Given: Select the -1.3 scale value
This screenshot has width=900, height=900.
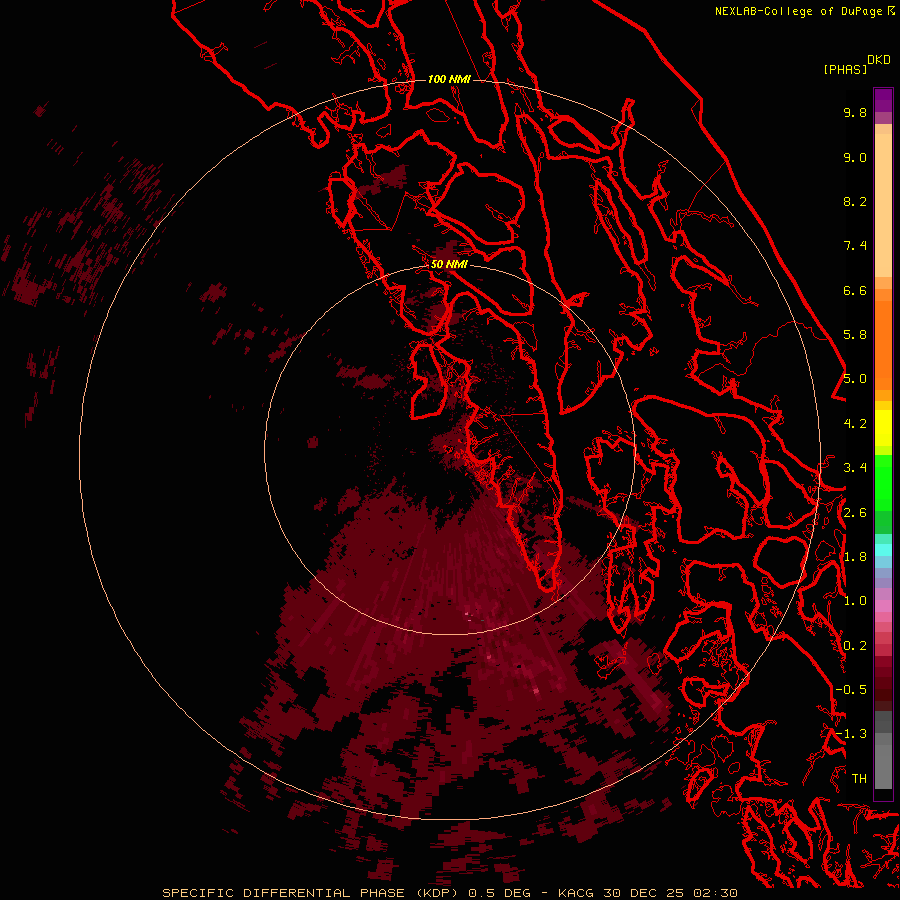Looking at the screenshot, I should (x=851, y=734).
